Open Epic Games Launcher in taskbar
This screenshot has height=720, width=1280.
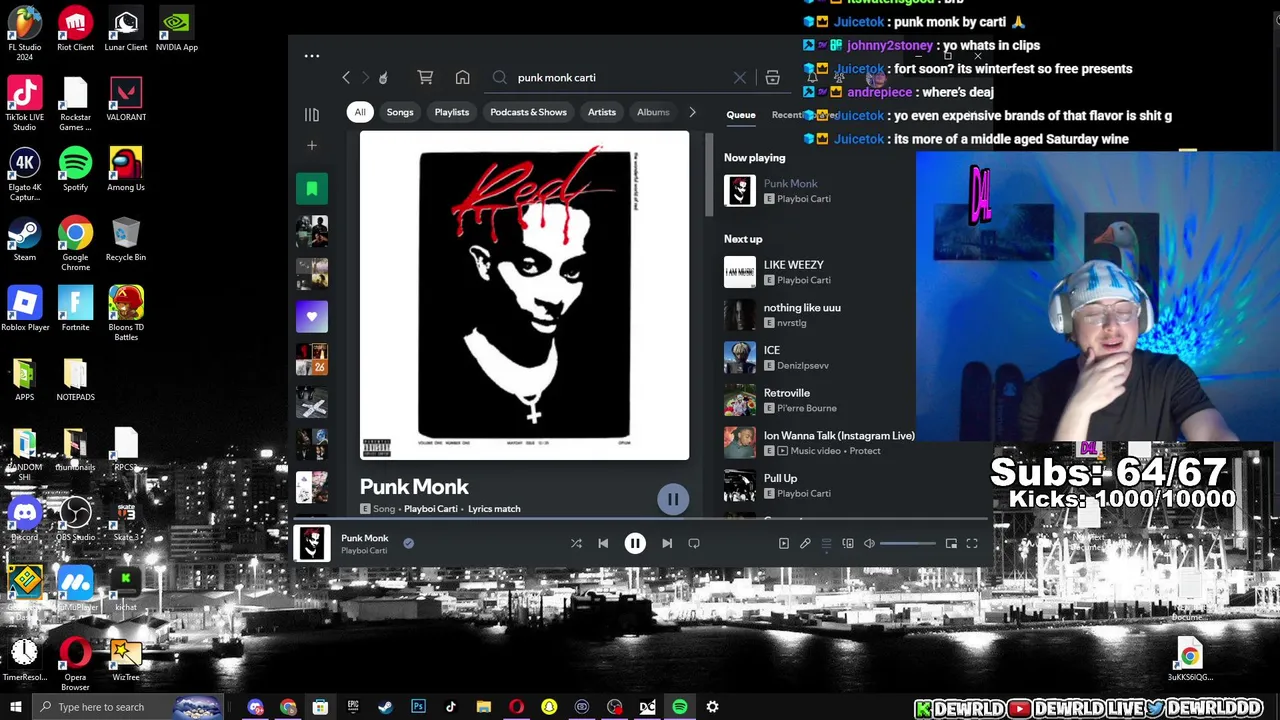(353, 707)
